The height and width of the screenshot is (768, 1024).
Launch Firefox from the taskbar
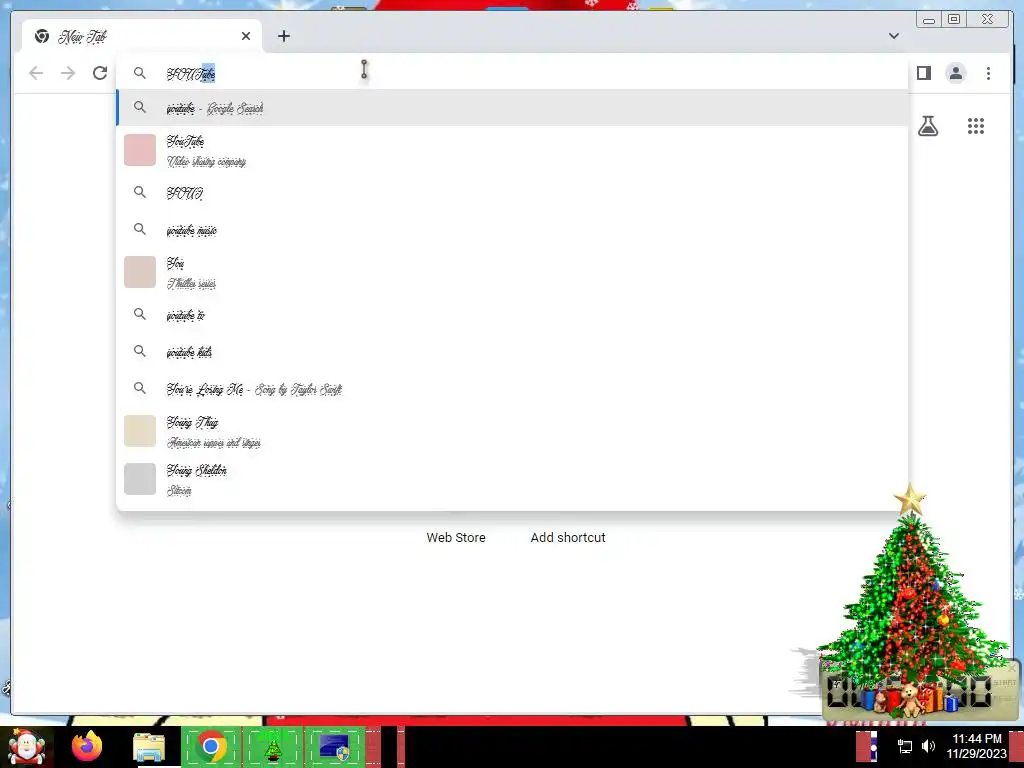[x=87, y=747]
